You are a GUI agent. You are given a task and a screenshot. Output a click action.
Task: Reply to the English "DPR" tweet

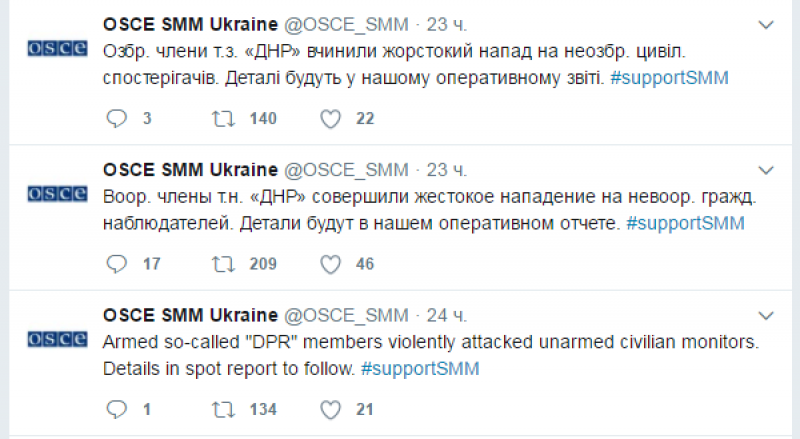116,409
